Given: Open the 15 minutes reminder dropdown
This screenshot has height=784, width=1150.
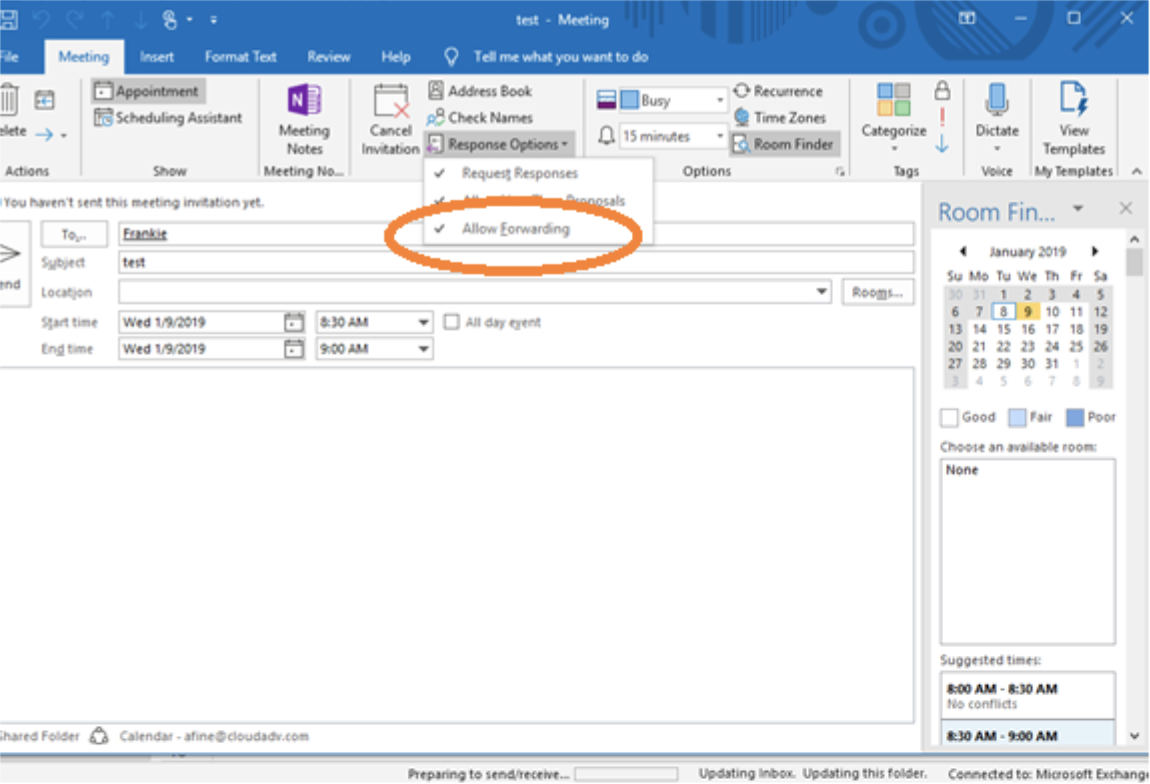Looking at the screenshot, I should [x=719, y=136].
